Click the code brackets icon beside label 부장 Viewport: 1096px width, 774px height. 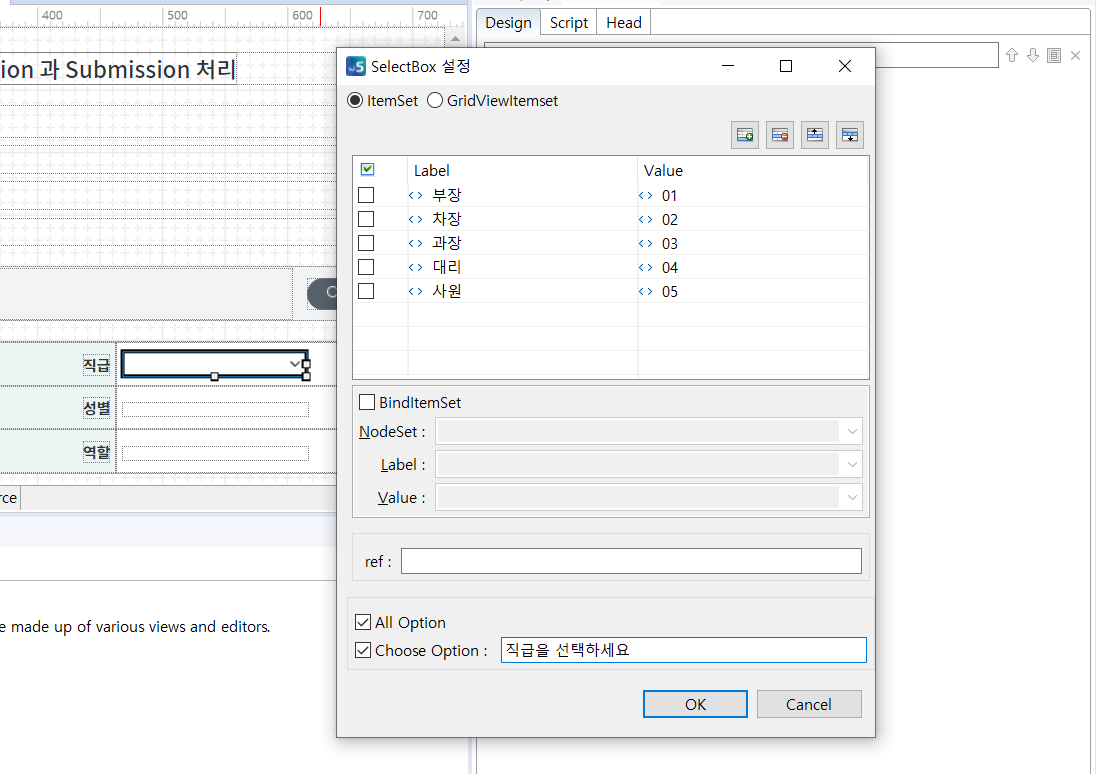(415, 196)
